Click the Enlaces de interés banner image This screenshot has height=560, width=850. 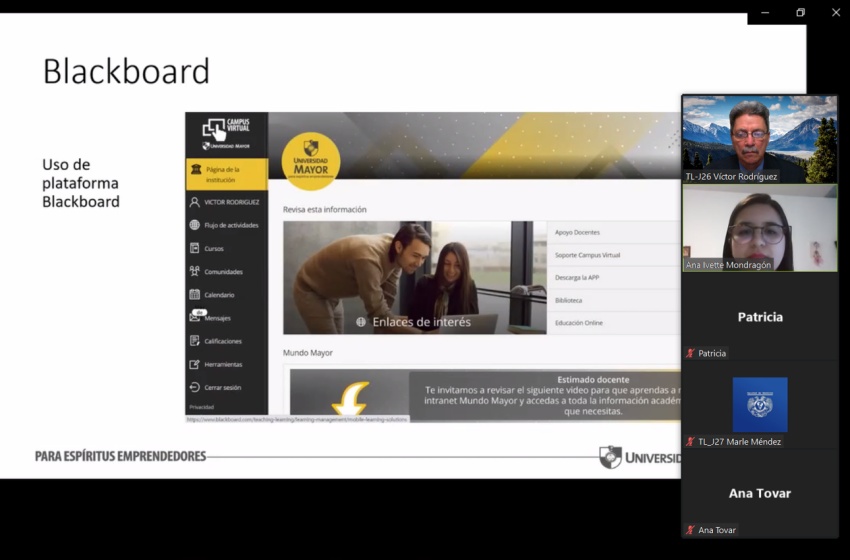click(415, 277)
